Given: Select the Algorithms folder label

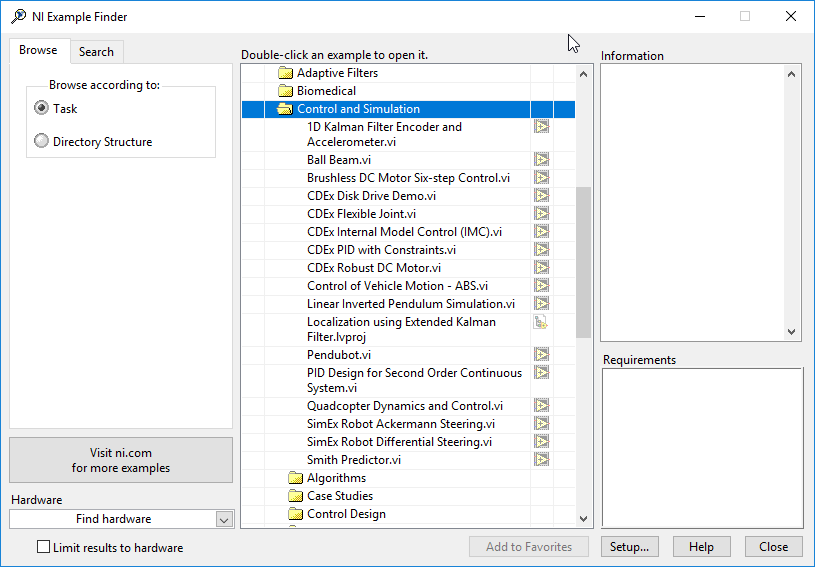Looking at the screenshot, I should (x=336, y=478).
